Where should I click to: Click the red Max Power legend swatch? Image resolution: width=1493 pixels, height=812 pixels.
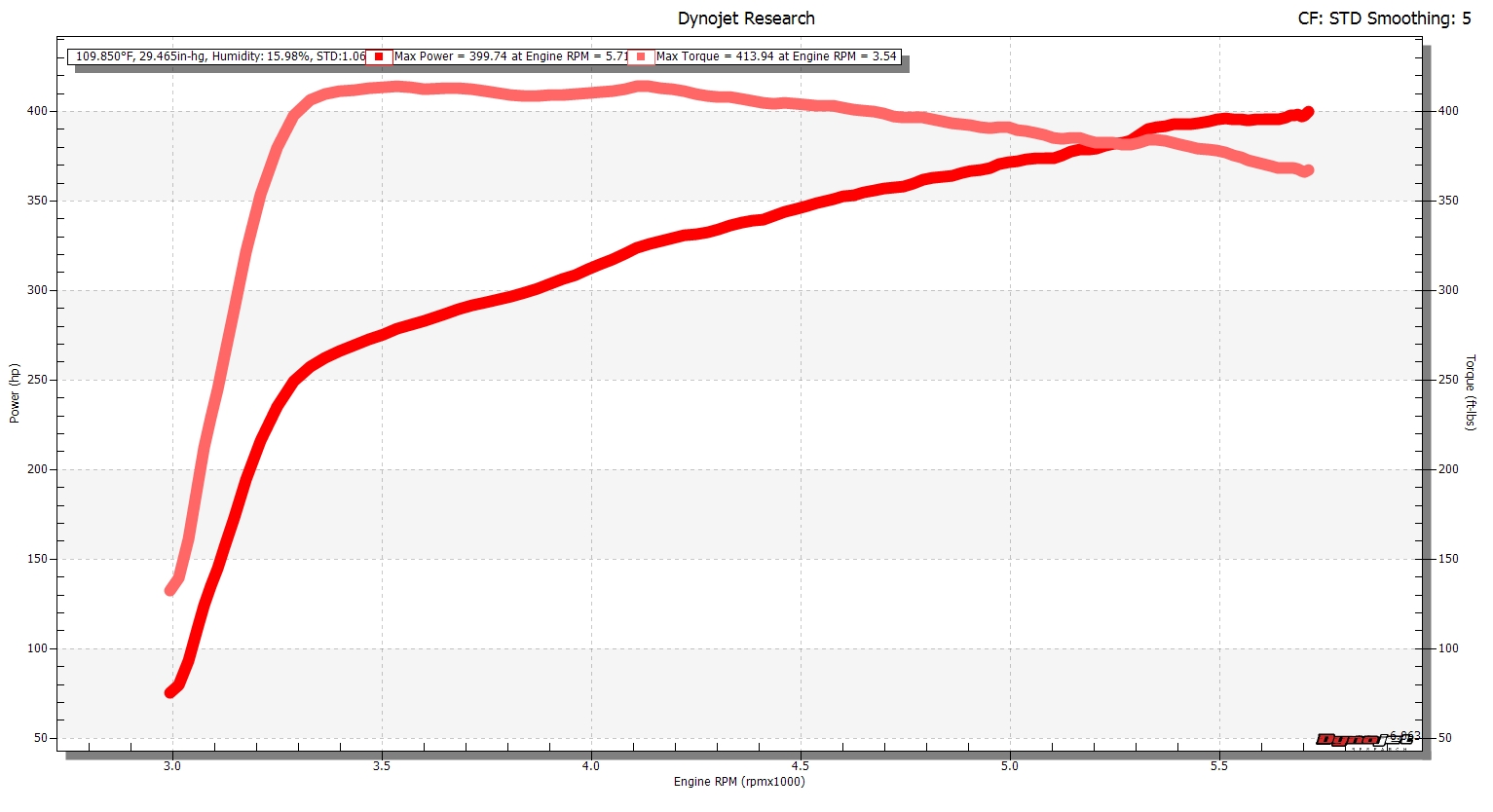click(x=379, y=56)
